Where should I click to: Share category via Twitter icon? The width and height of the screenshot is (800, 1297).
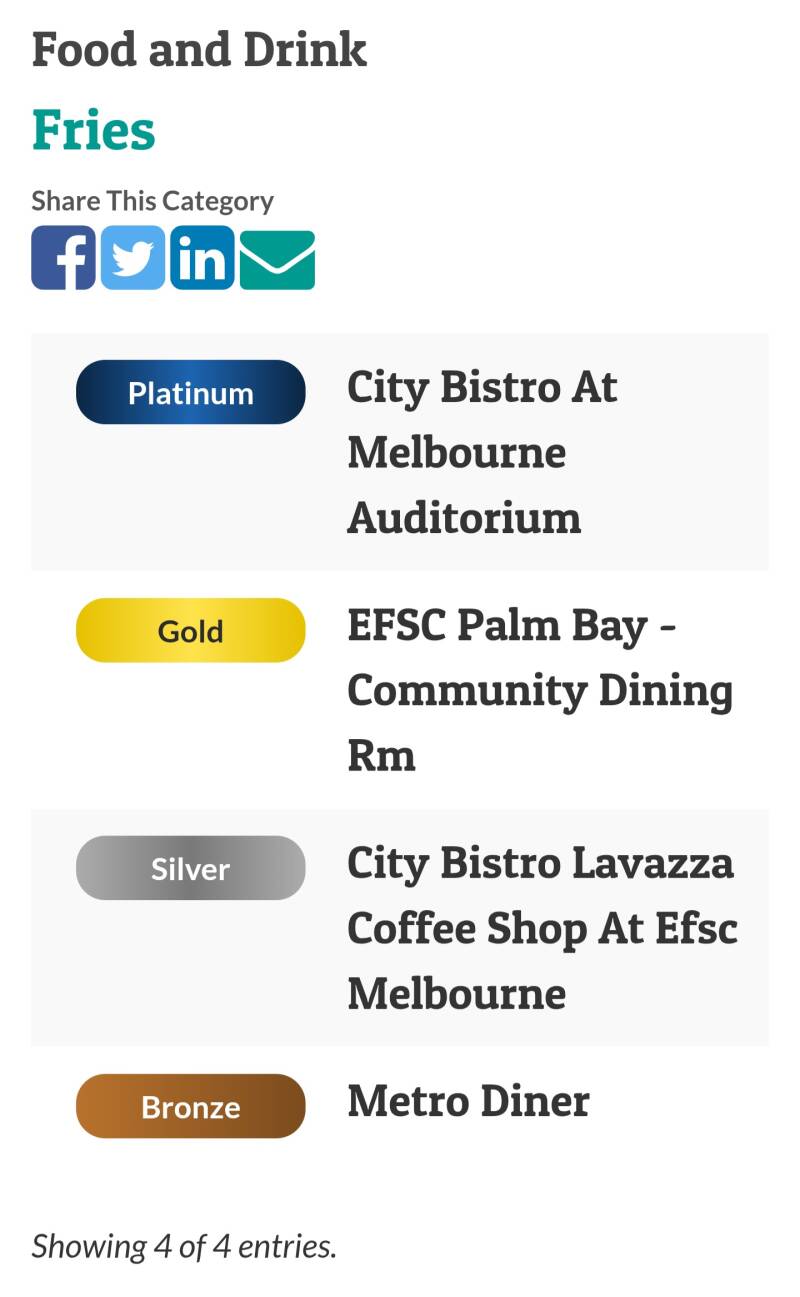[133, 258]
